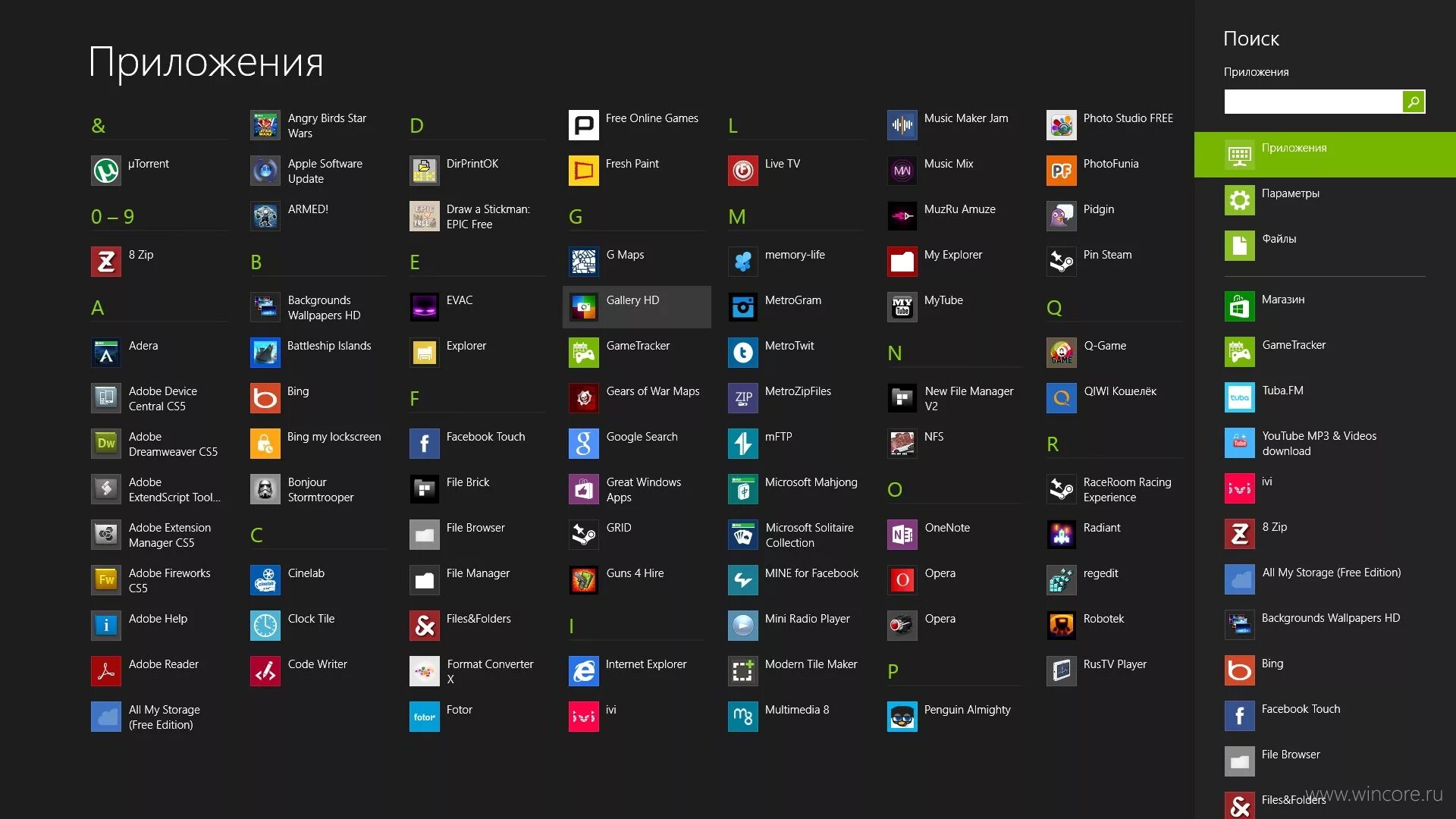Image resolution: width=1456 pixels, height=819 pixels.
Task: Launch Fresh Paint app
Action: pyautogui.click(x=583, y=171)
